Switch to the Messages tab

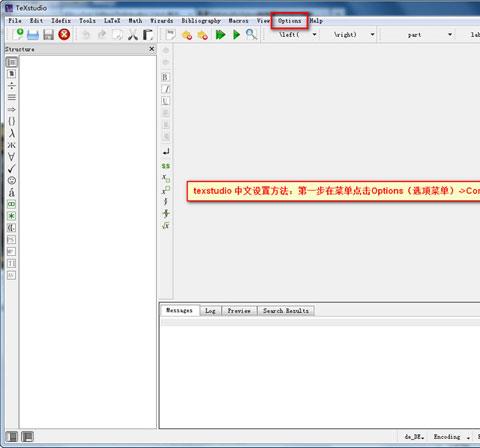[x=179, y=310]
